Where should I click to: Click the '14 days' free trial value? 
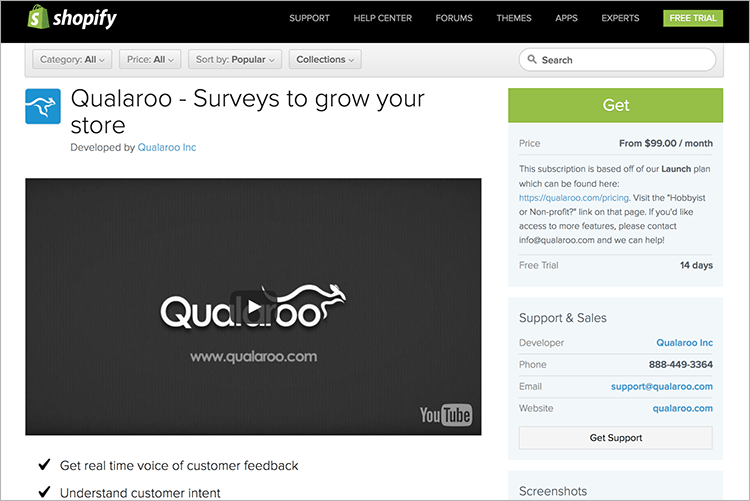click(x=696, y=265)
